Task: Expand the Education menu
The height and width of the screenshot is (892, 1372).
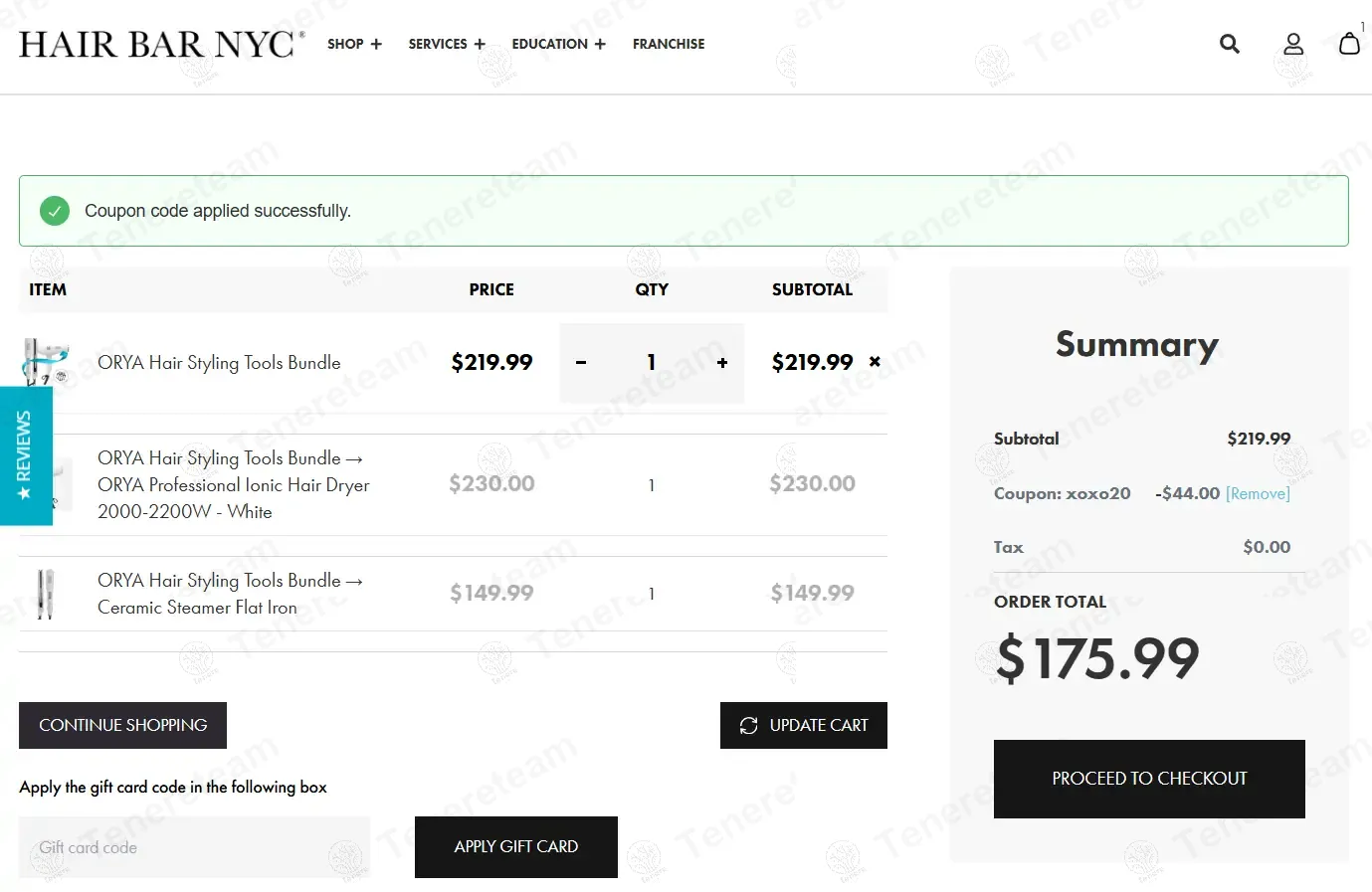Action: point(558,44)
